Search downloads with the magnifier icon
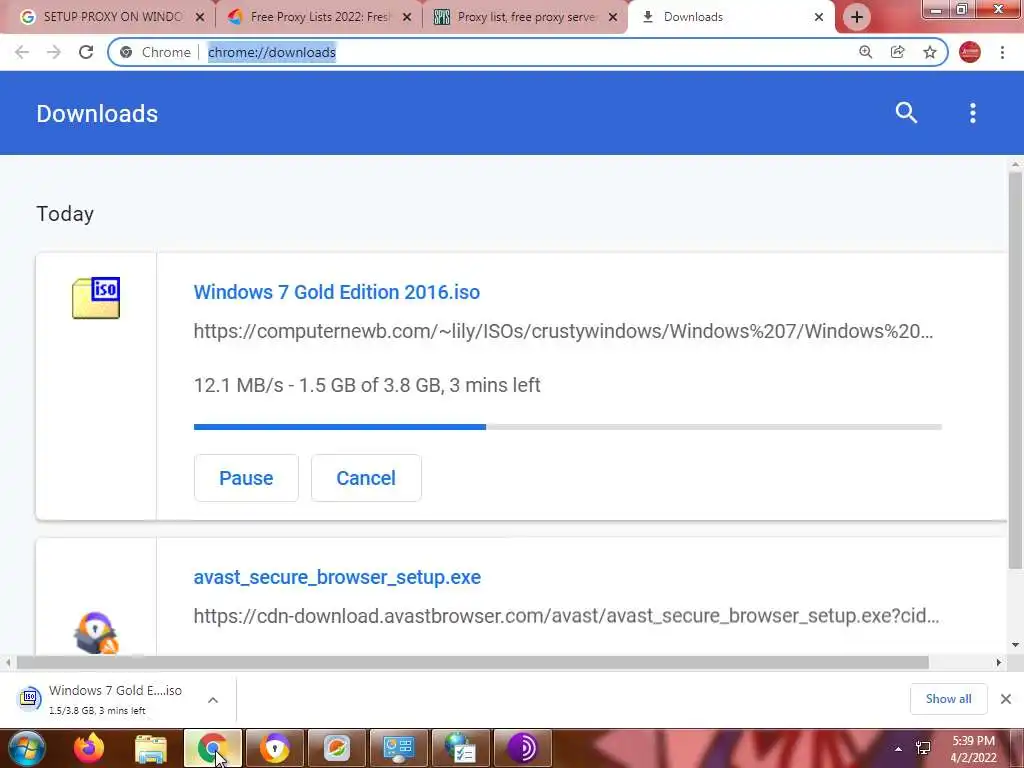 [906, 113]
